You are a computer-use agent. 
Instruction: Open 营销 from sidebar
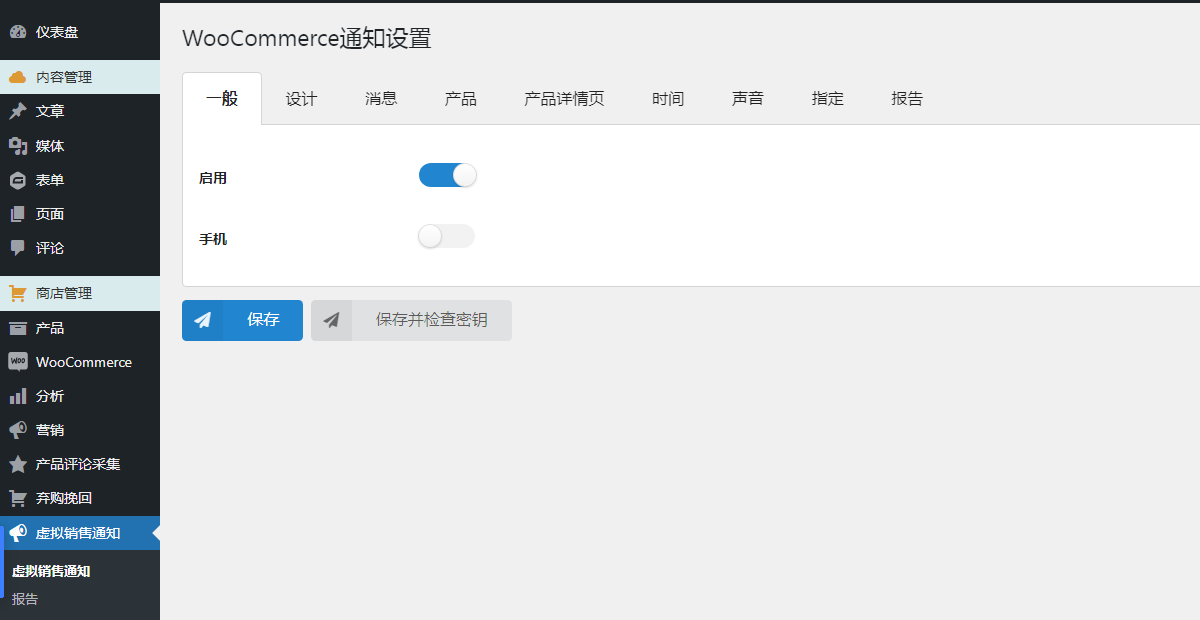coord(80,430)
